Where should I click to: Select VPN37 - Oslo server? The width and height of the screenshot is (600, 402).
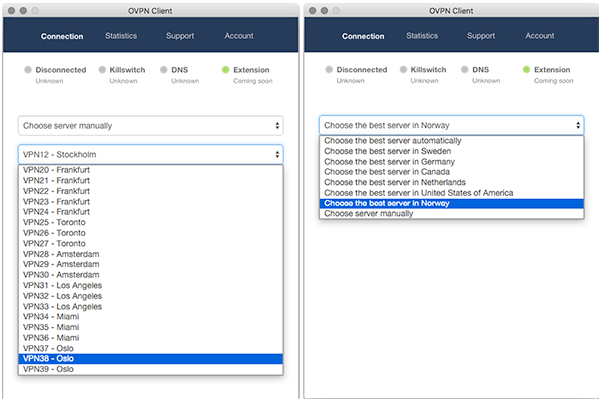pyautogui.click(x=150, y=348)
